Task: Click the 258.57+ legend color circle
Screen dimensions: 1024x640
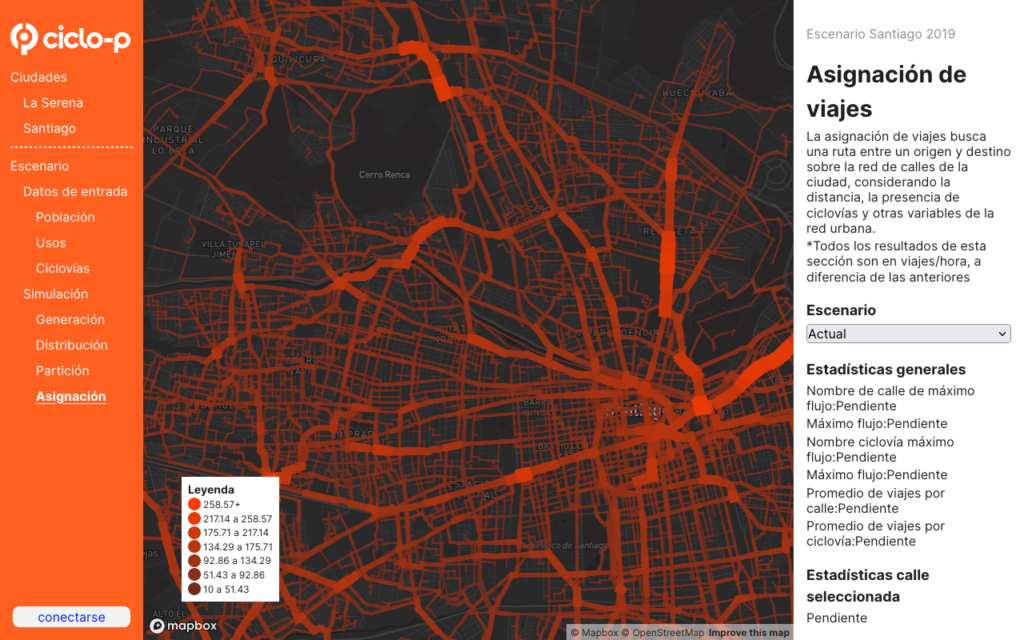Action: click(194, 505)
